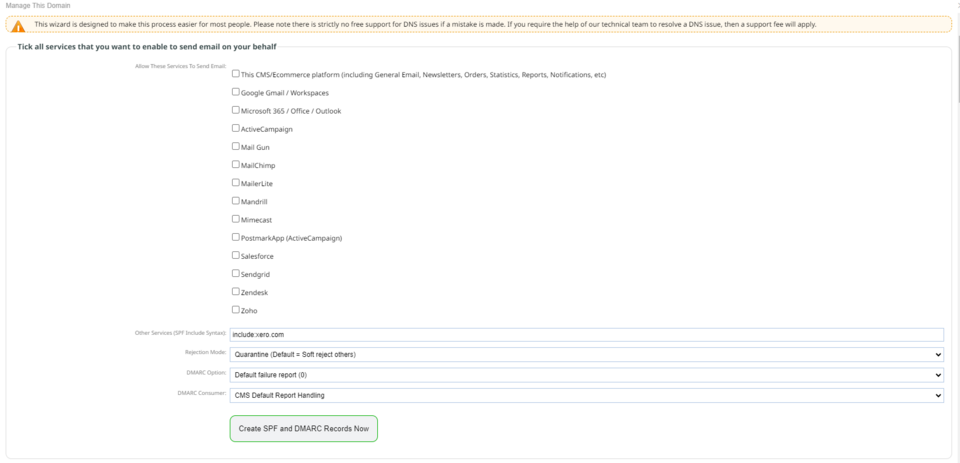This screenshot has width=960, height=463.
Task: Click Create SPF and DMARC Records Now
Action: click(x=304, y=429)
